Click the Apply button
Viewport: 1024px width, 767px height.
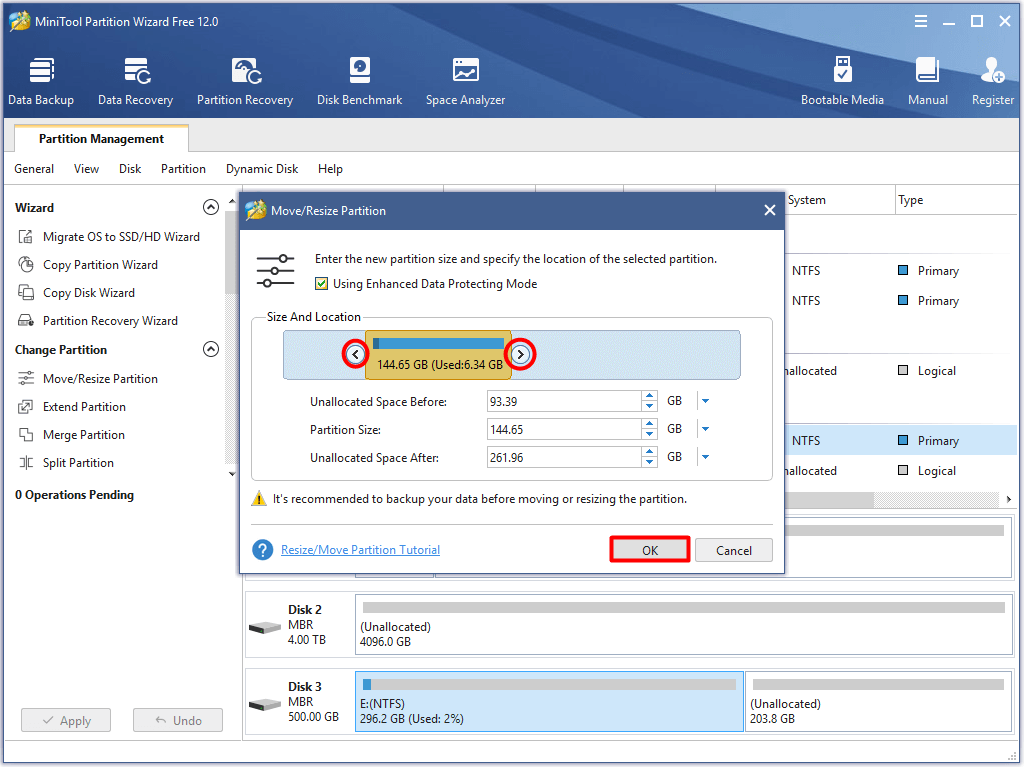click(66, 721)
